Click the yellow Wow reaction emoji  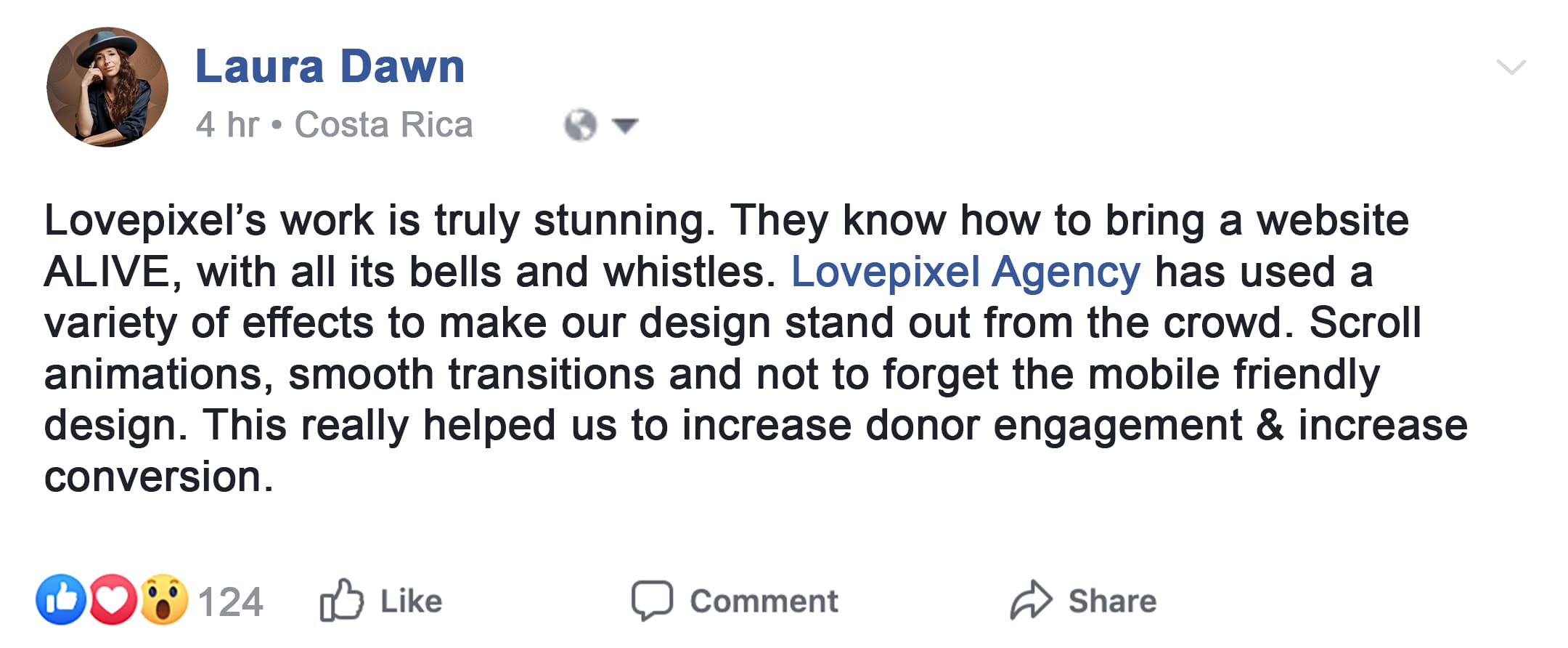(164, 600)
